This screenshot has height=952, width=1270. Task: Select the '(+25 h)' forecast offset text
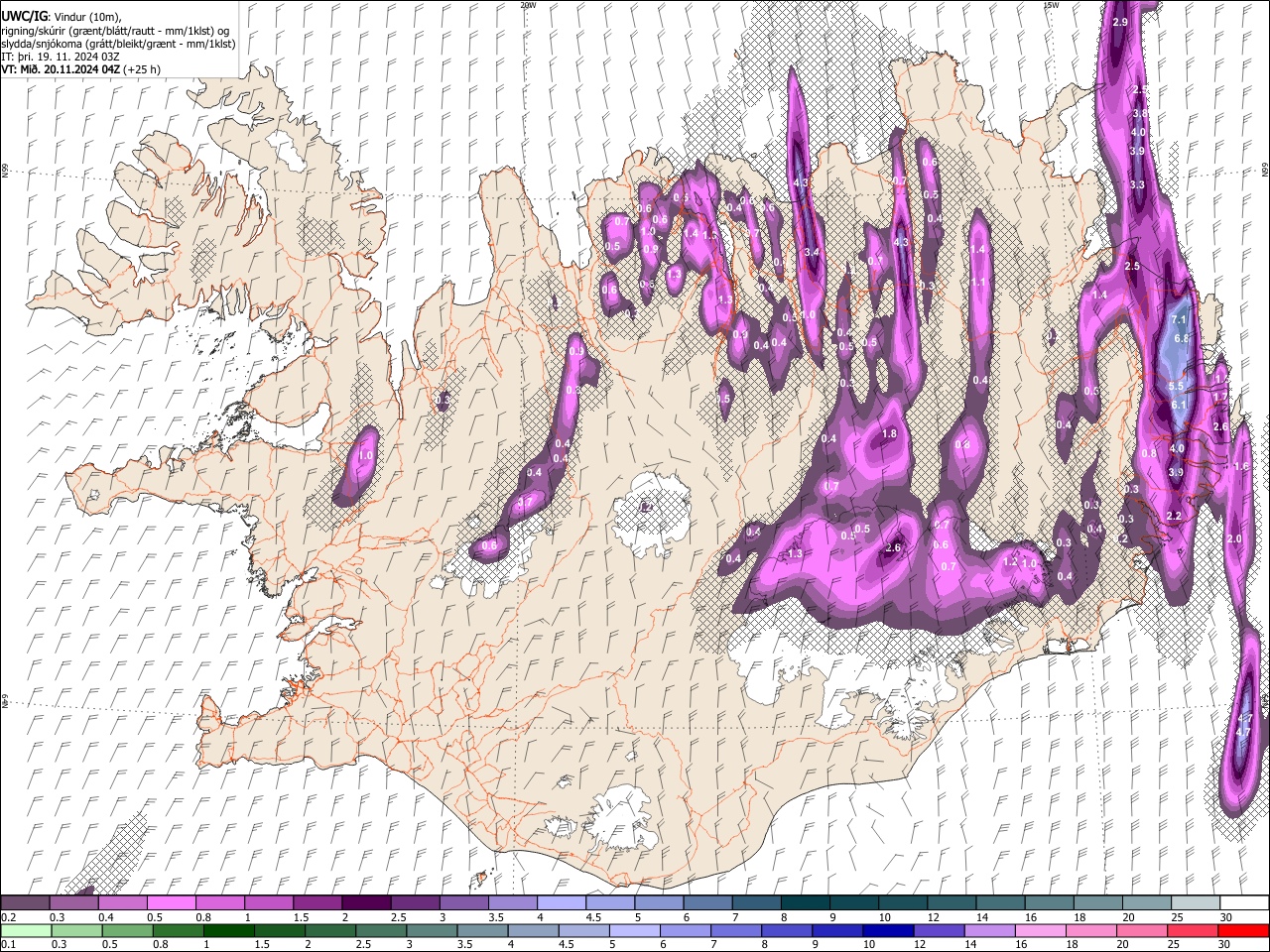coord(143,69)
